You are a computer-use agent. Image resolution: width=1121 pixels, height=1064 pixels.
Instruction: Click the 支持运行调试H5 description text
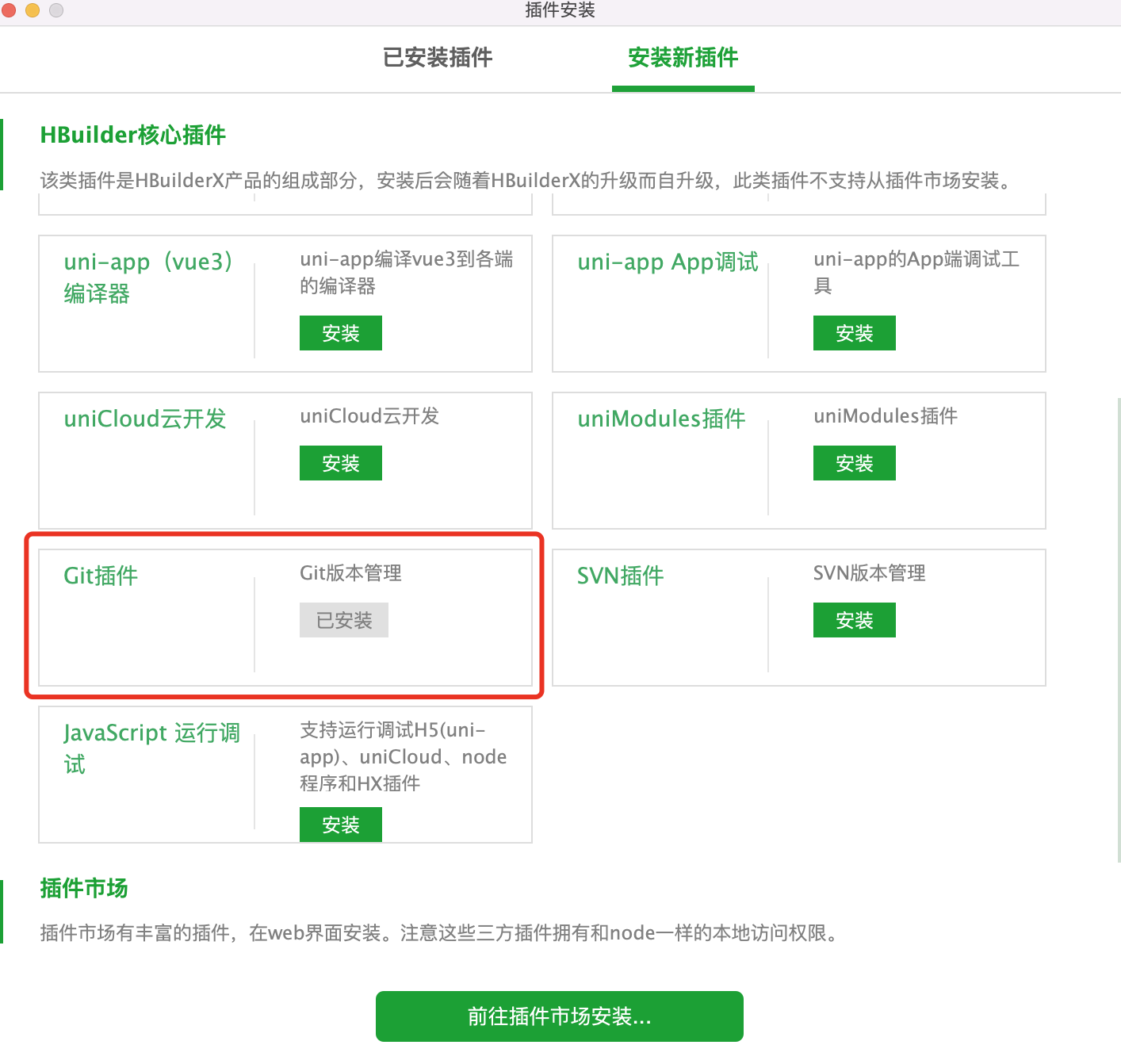coord(404,756)
